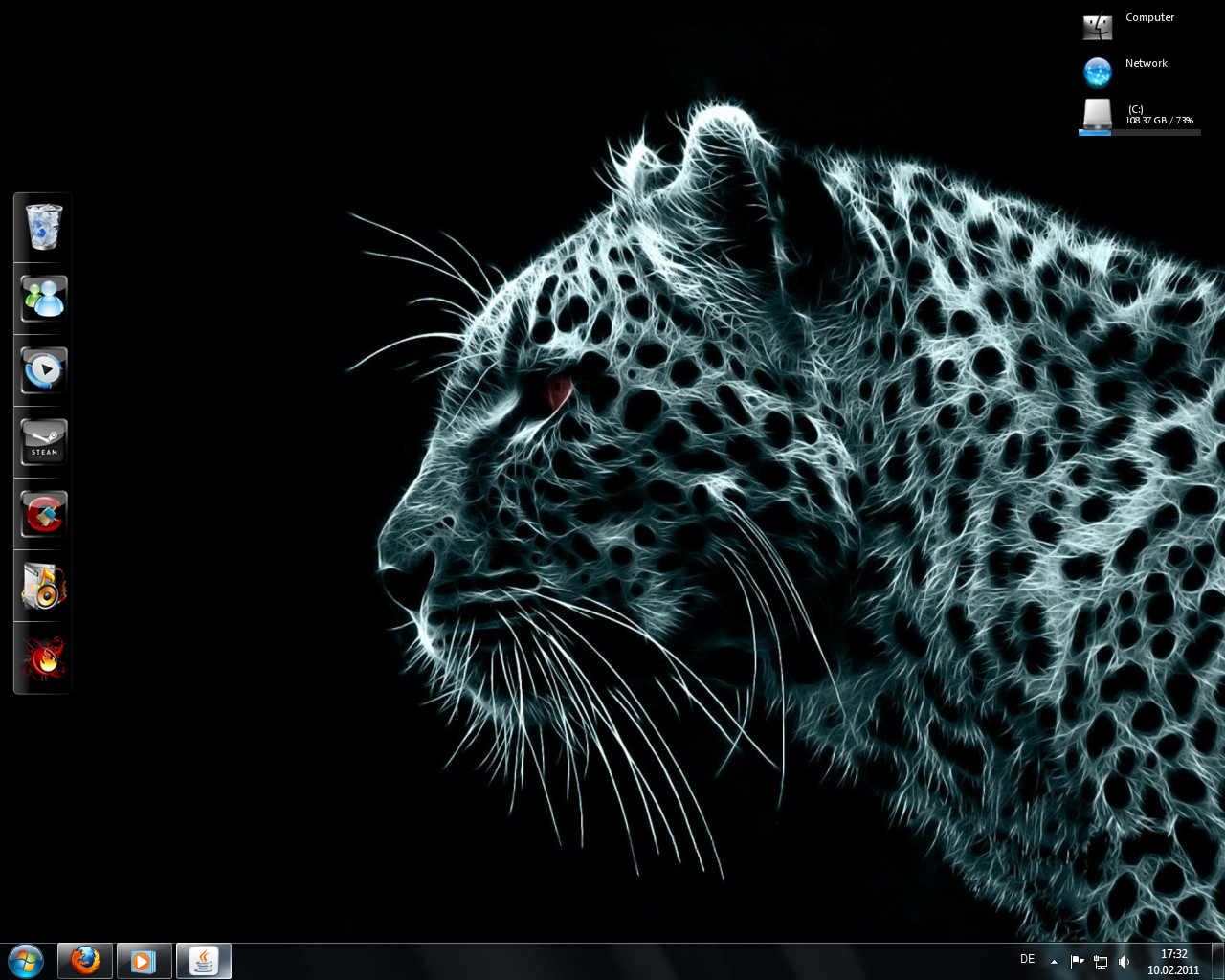Click the clock showing 17:32
This screenshot has height=980, width=1225.
point(1173,961)
